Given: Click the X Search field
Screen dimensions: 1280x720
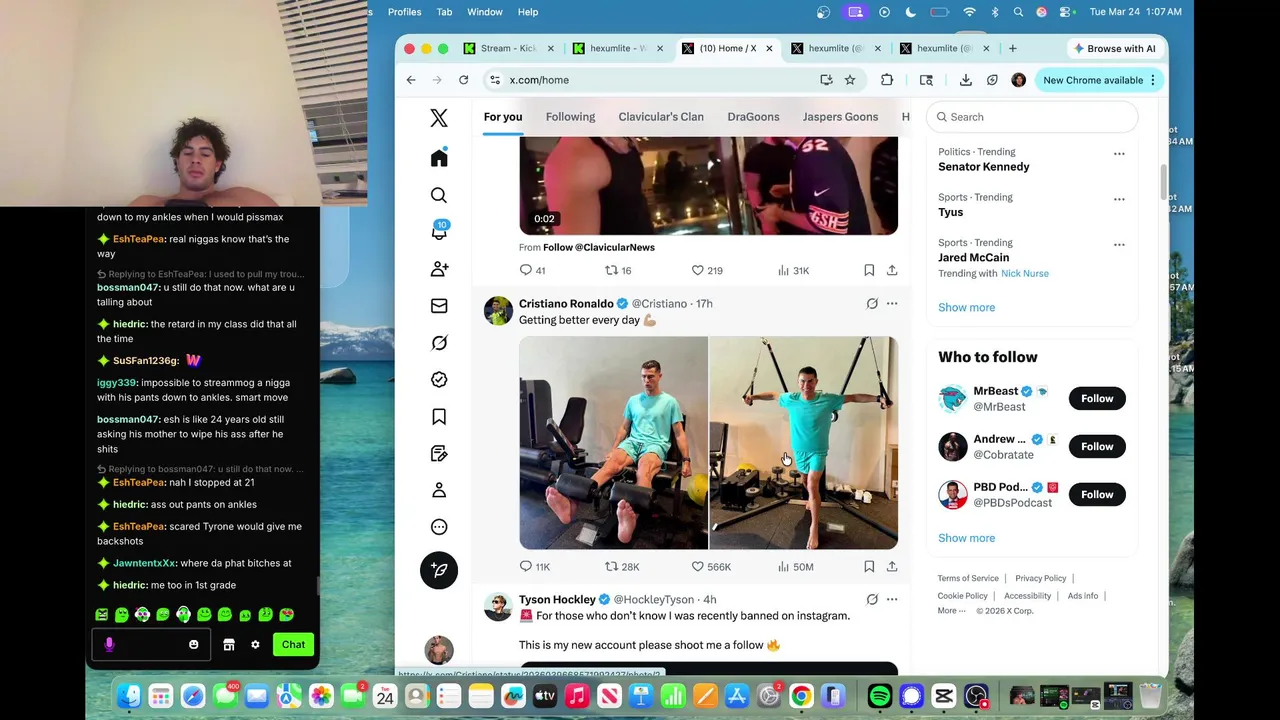Looking at the screenshot, I should tap(1032, 117).
